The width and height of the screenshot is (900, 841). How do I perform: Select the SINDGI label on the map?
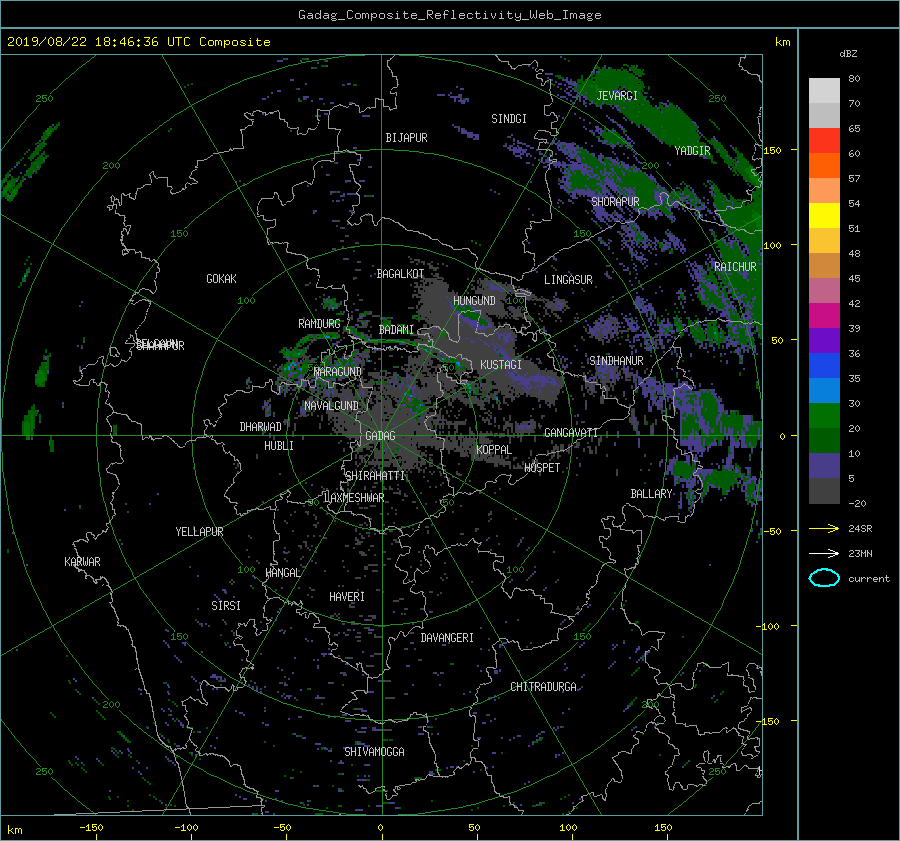click(509, 119)
